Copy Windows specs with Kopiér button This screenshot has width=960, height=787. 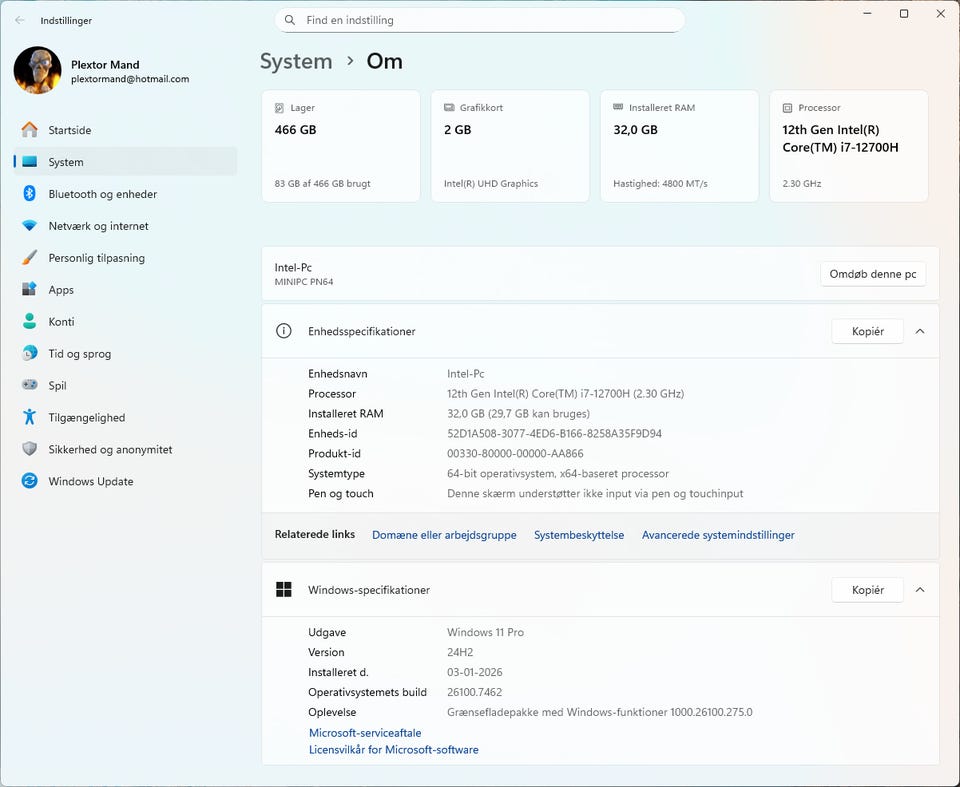[867, 590]
